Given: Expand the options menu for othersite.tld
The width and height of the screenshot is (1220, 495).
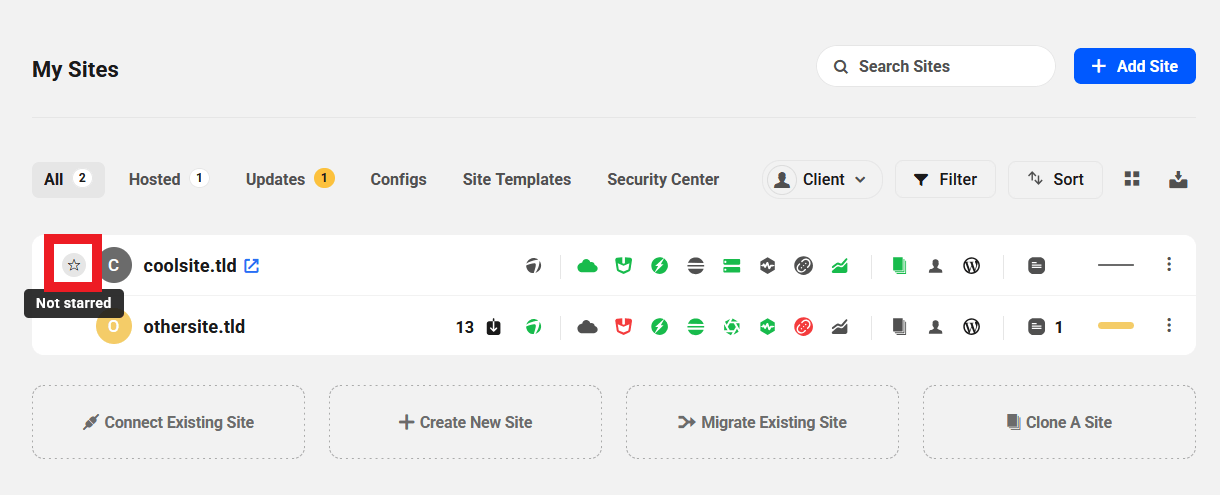Looking at the screenshot, I should (1169, 326).
